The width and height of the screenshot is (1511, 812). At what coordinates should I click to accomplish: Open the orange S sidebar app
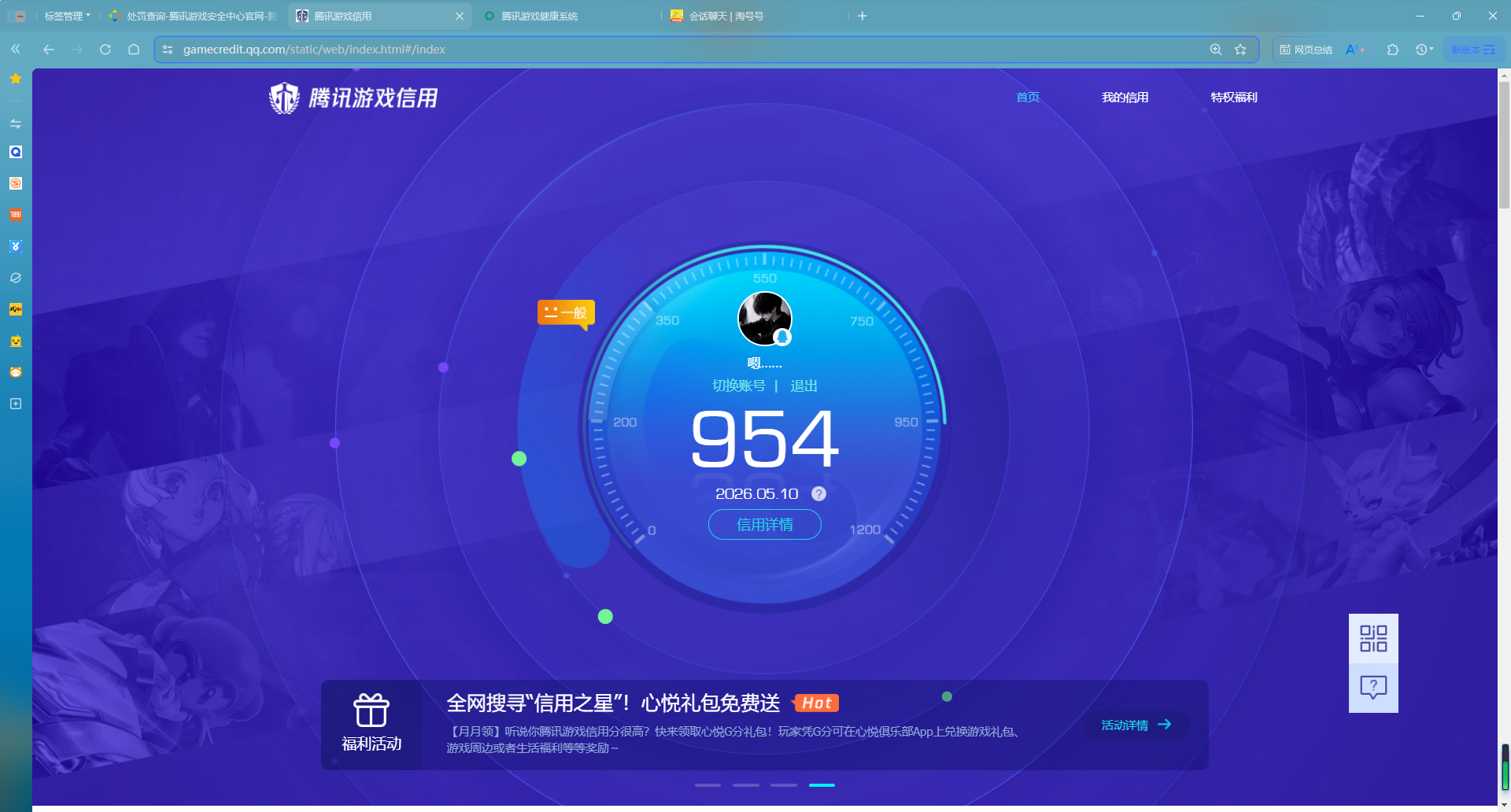pyautogui.click(x=16, y=183)
